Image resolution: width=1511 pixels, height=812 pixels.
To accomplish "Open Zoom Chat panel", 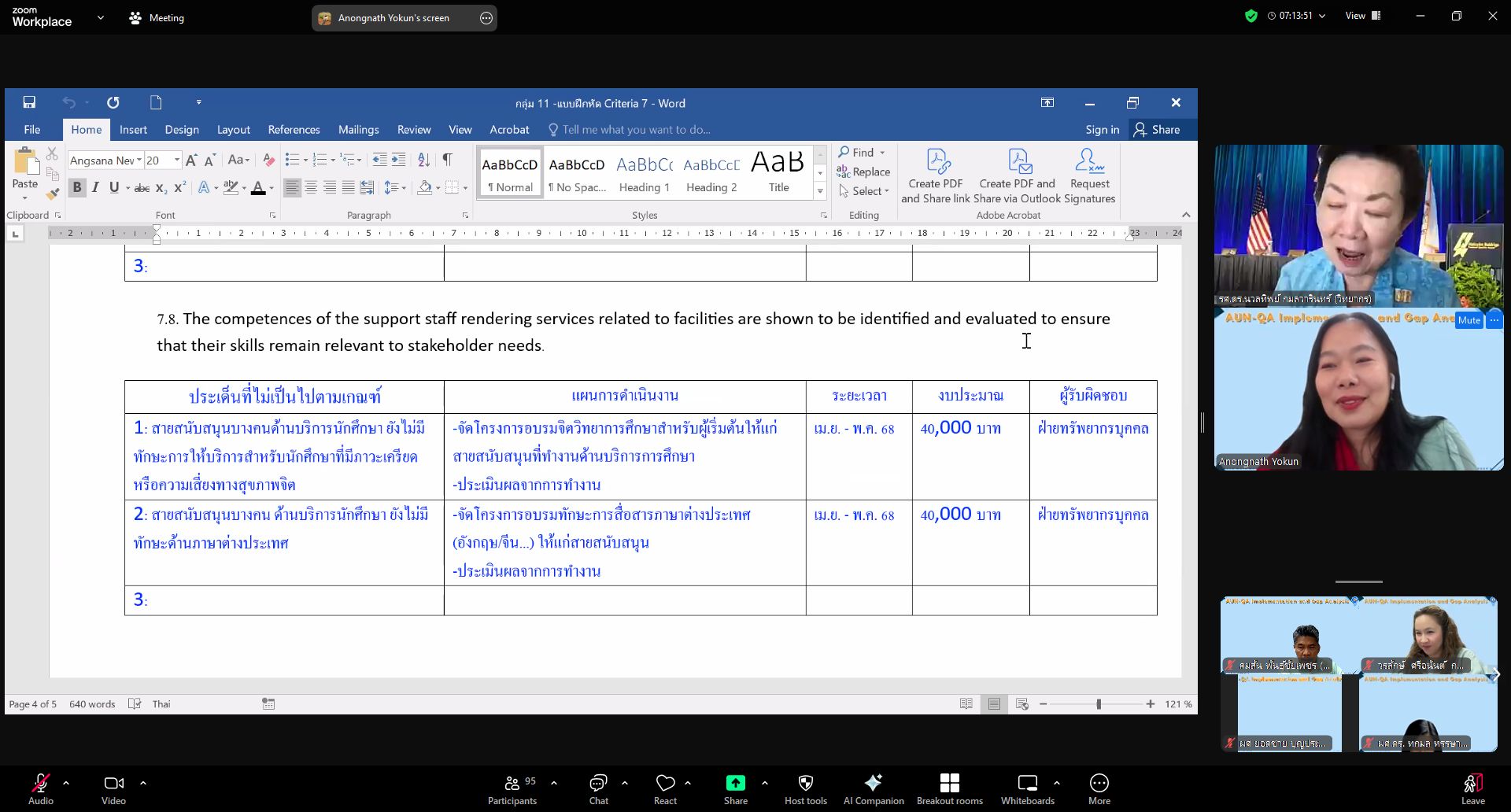I will [599, 789].
